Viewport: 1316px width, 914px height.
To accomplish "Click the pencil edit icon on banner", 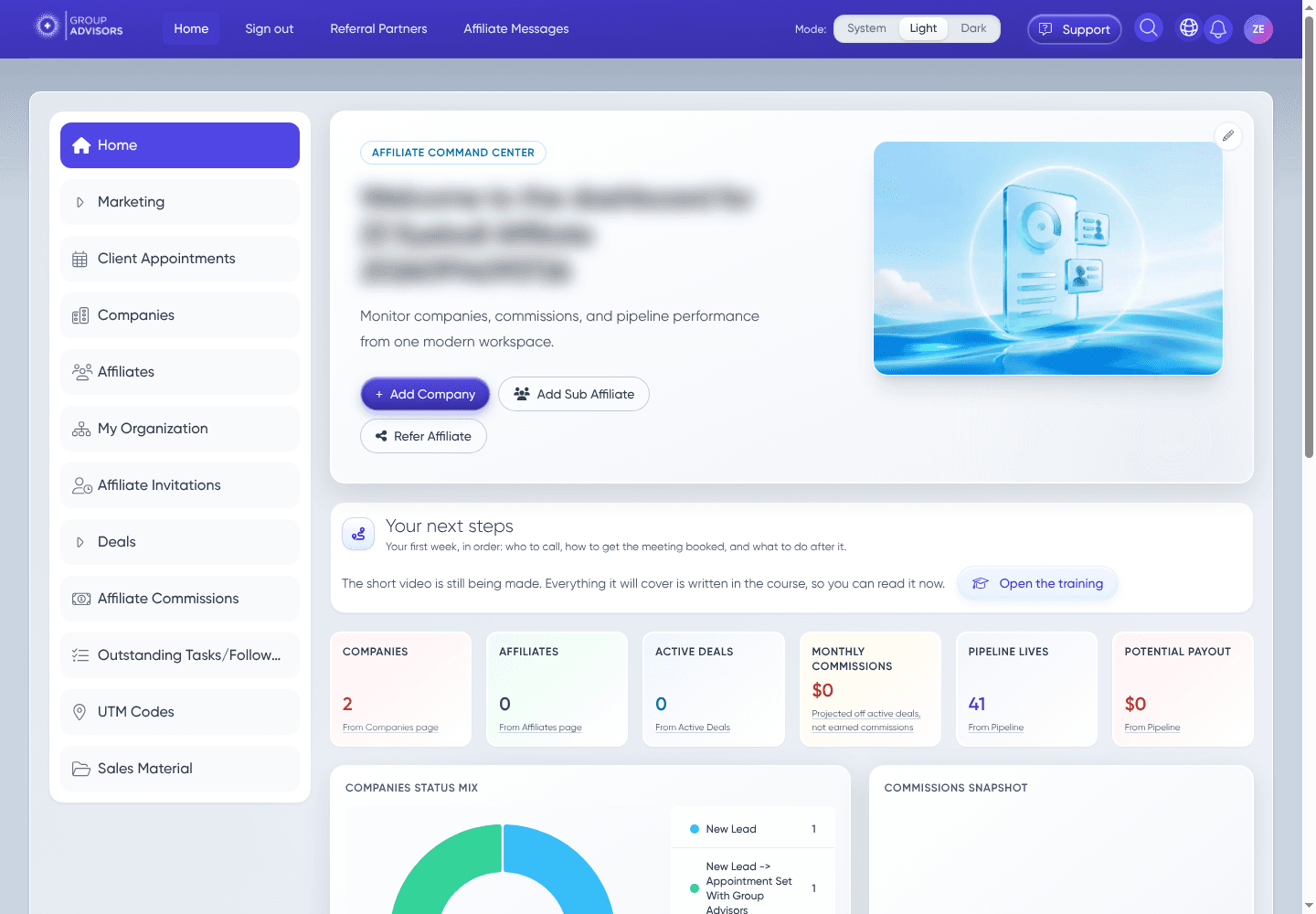I will [1228, 135].
